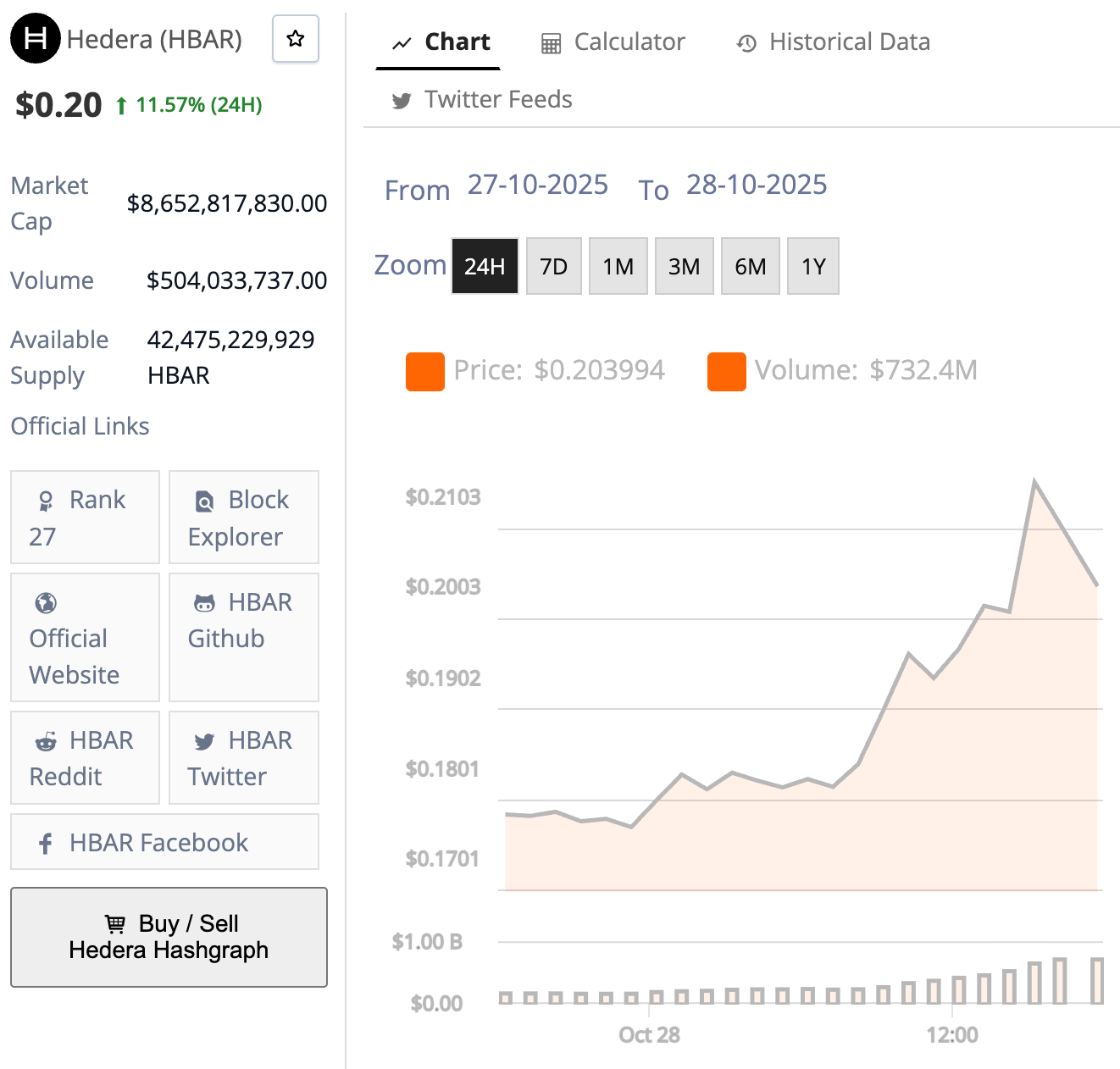Select the 24H zoom range
The image size is (1120, 1069).
[x=485, y=267]
